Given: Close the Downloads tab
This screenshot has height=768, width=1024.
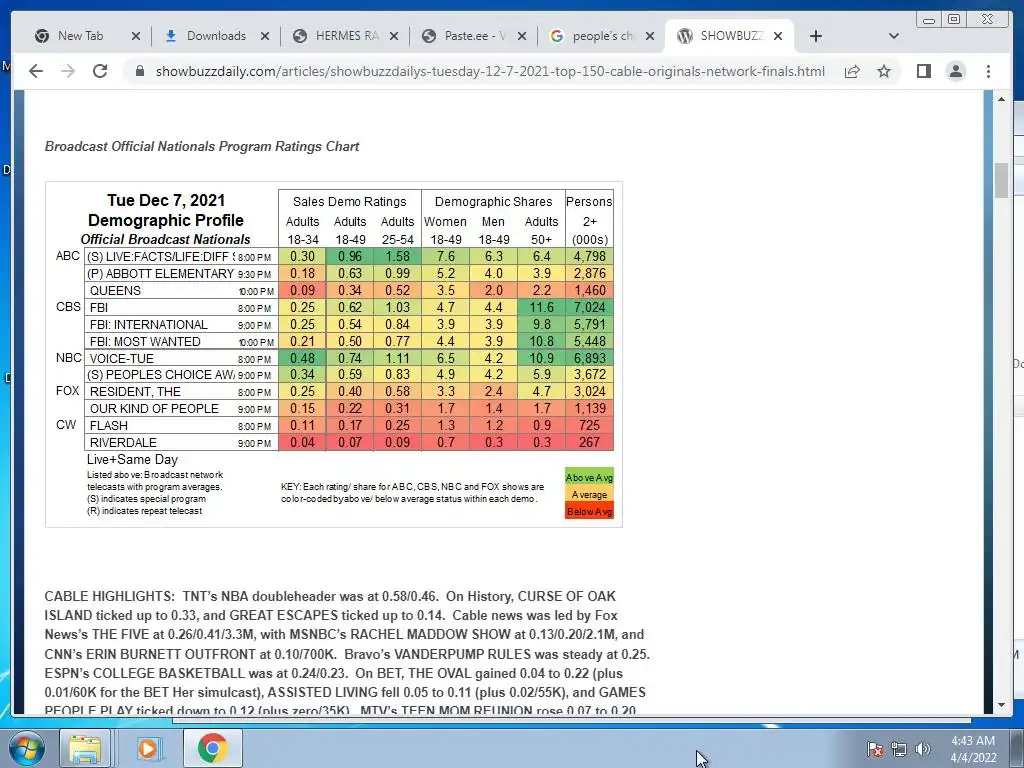Looking at the screenshot, I should (x=264, y=37).
